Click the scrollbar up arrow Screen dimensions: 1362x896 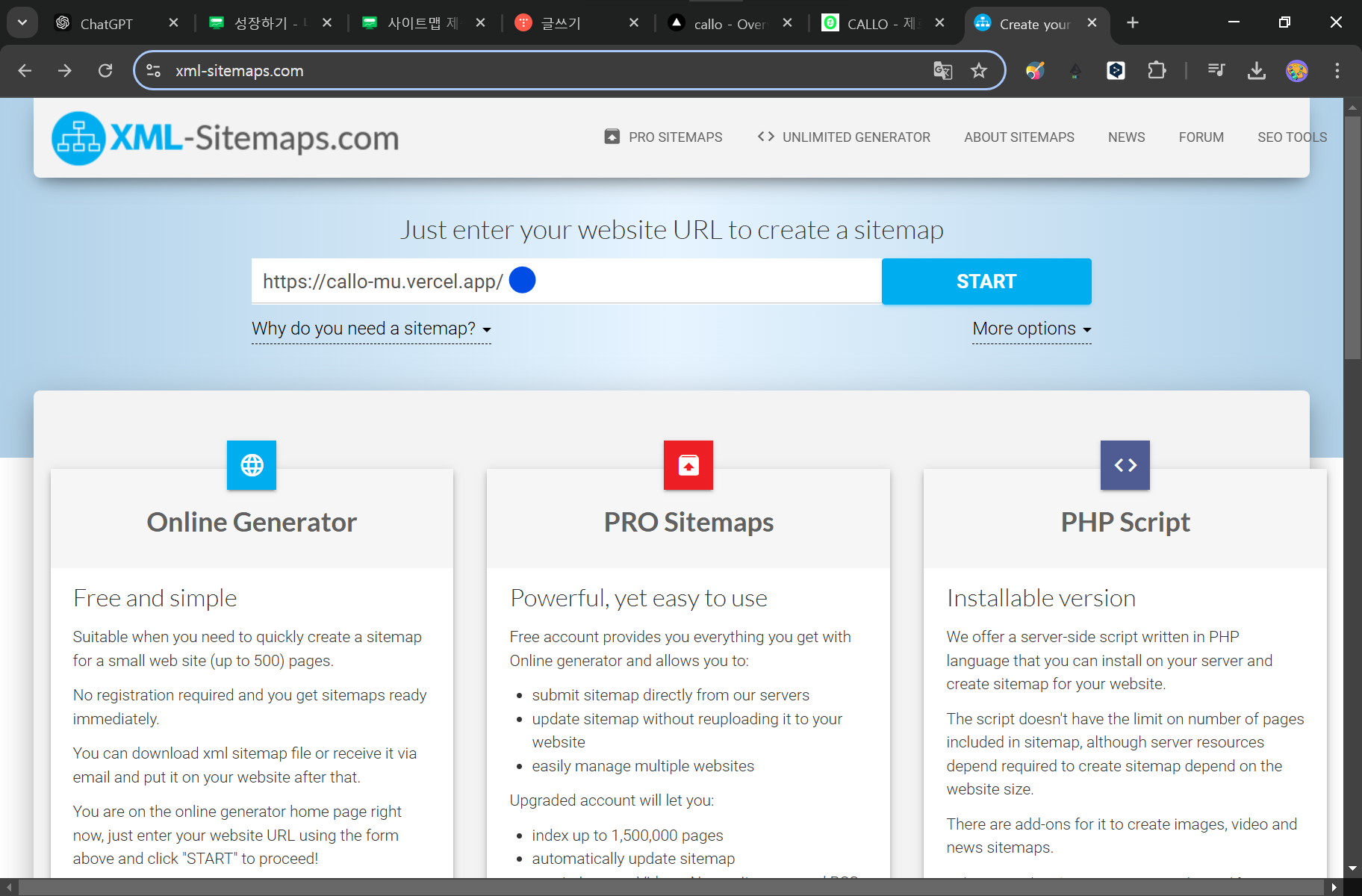(1352, 108)
